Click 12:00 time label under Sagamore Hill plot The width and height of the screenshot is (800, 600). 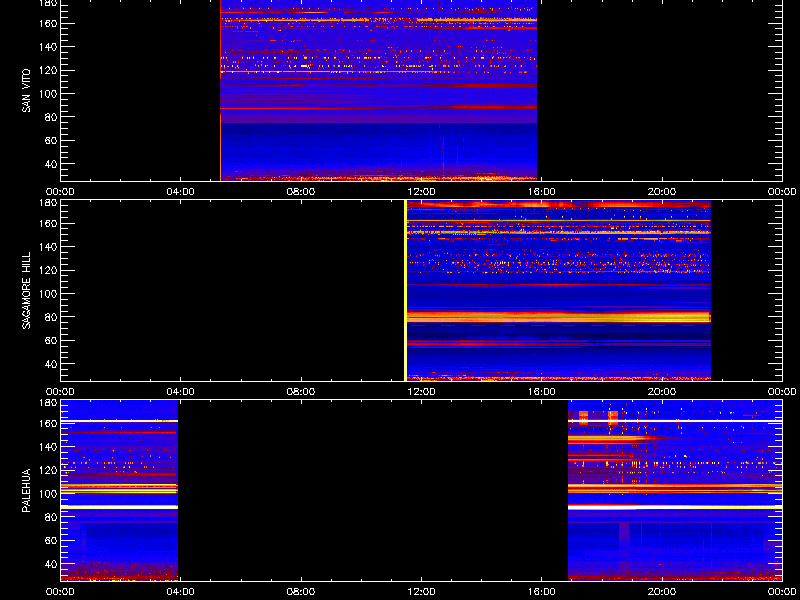pos(421,392)
